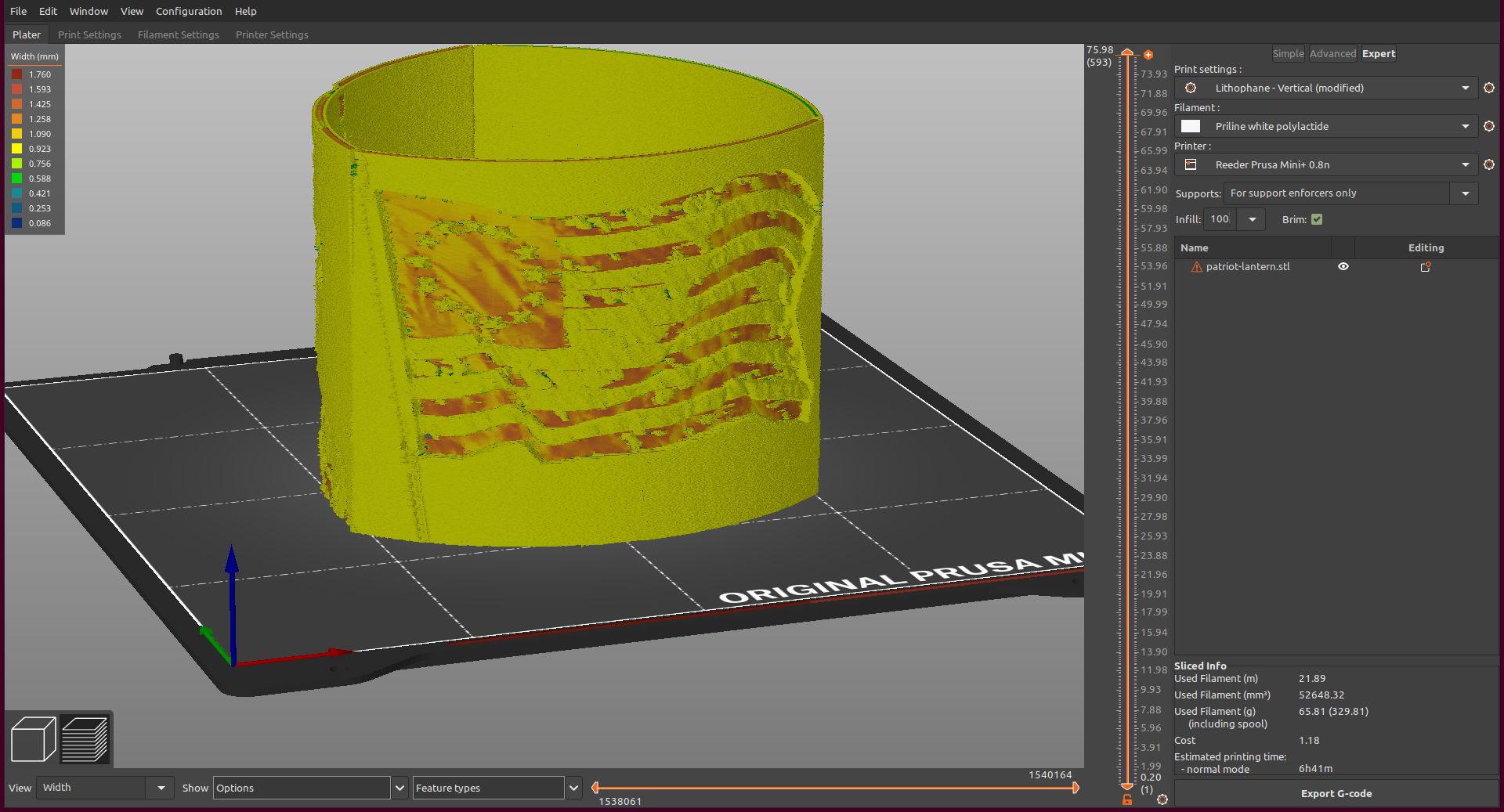This screenshot has height=812, width=1504.
Task: Open the Infill percentage dropdown arrow
Action: click(x=1253, y=219)
